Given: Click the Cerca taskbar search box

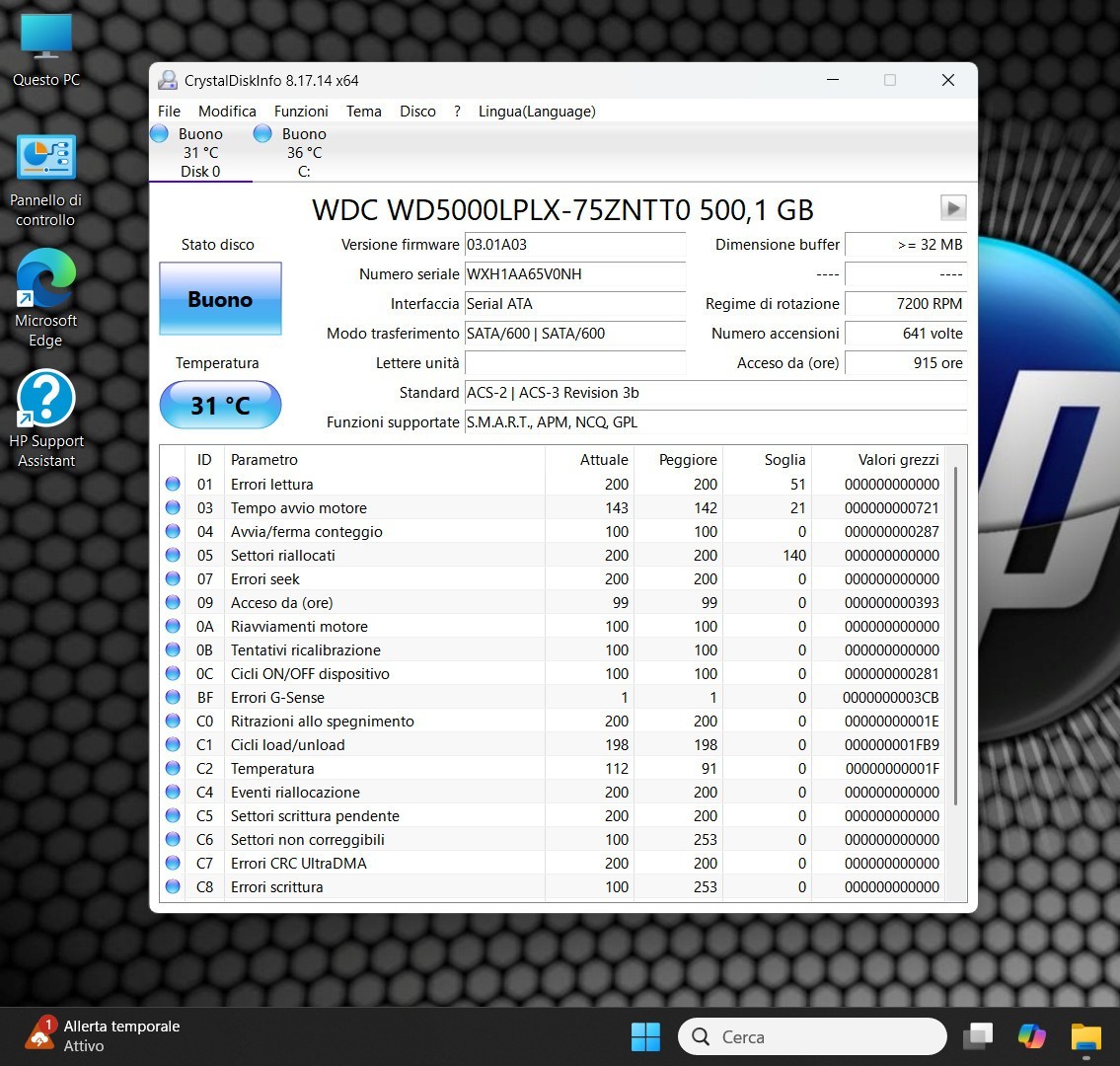Looking at the screenshot, I should pyautogui.click(x=812, y=1036).
